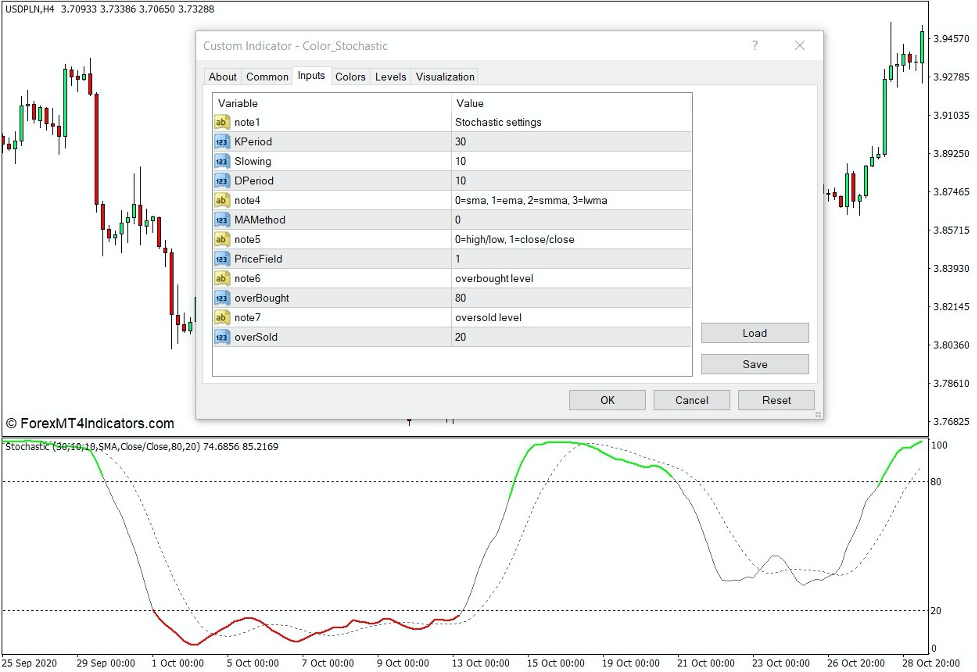
Task: Open the Levels tab
Action: point(390,77)
